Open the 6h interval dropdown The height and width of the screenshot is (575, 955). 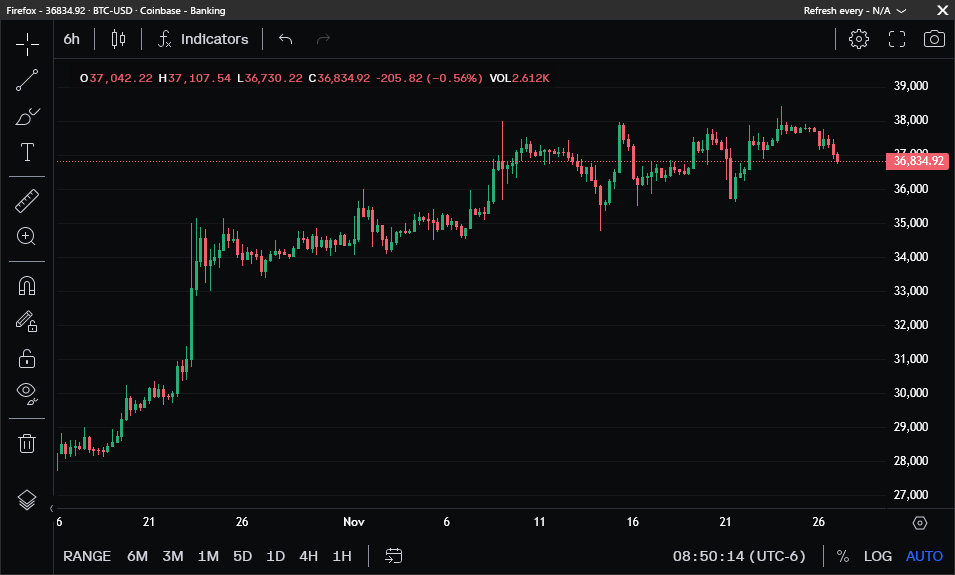tap(72, 39)
